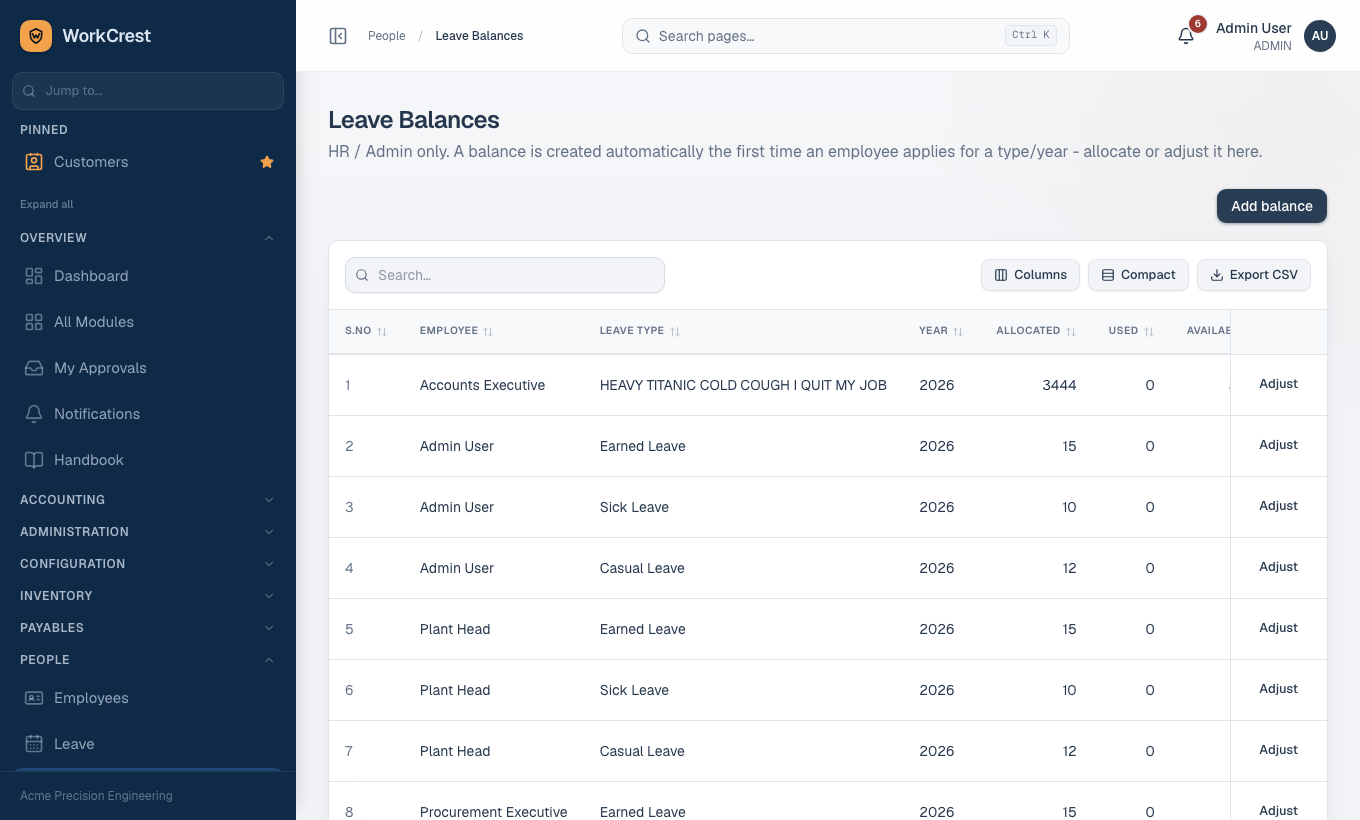The height and width of the screenshot is (820, 1360).
Task: Click the Employees ID card icon
Action: (x=34, y=698)
